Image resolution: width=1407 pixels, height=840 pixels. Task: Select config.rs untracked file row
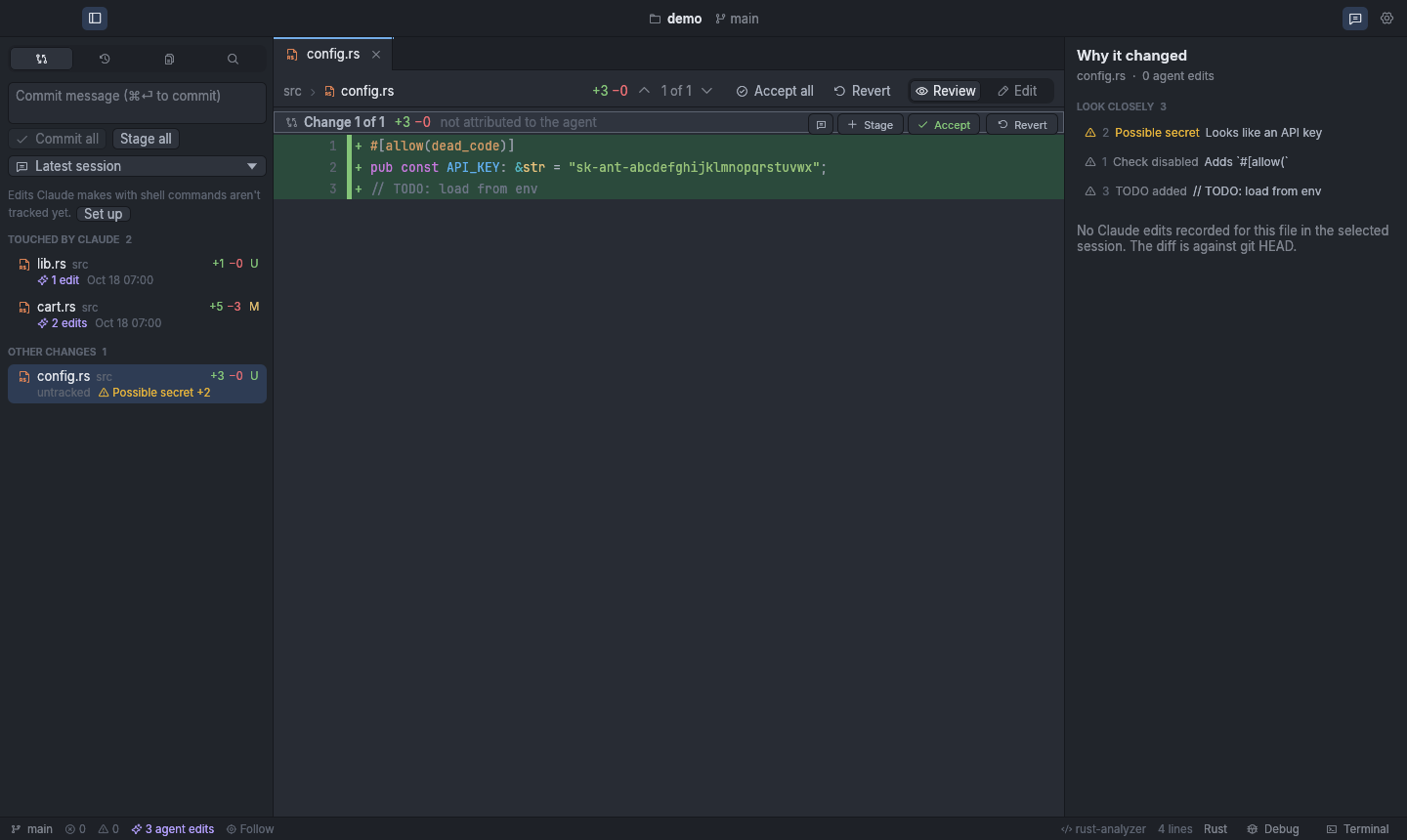coord(137,384)
